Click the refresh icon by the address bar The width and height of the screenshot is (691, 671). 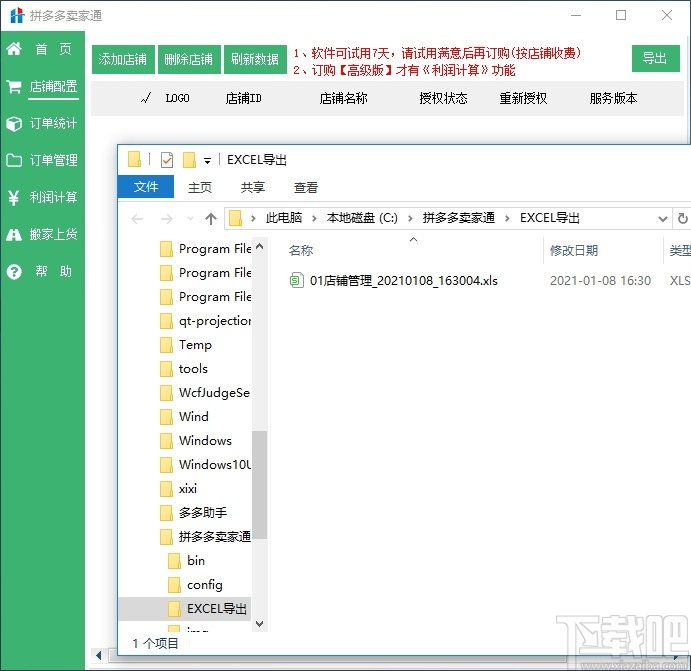(x=682, y=219)
